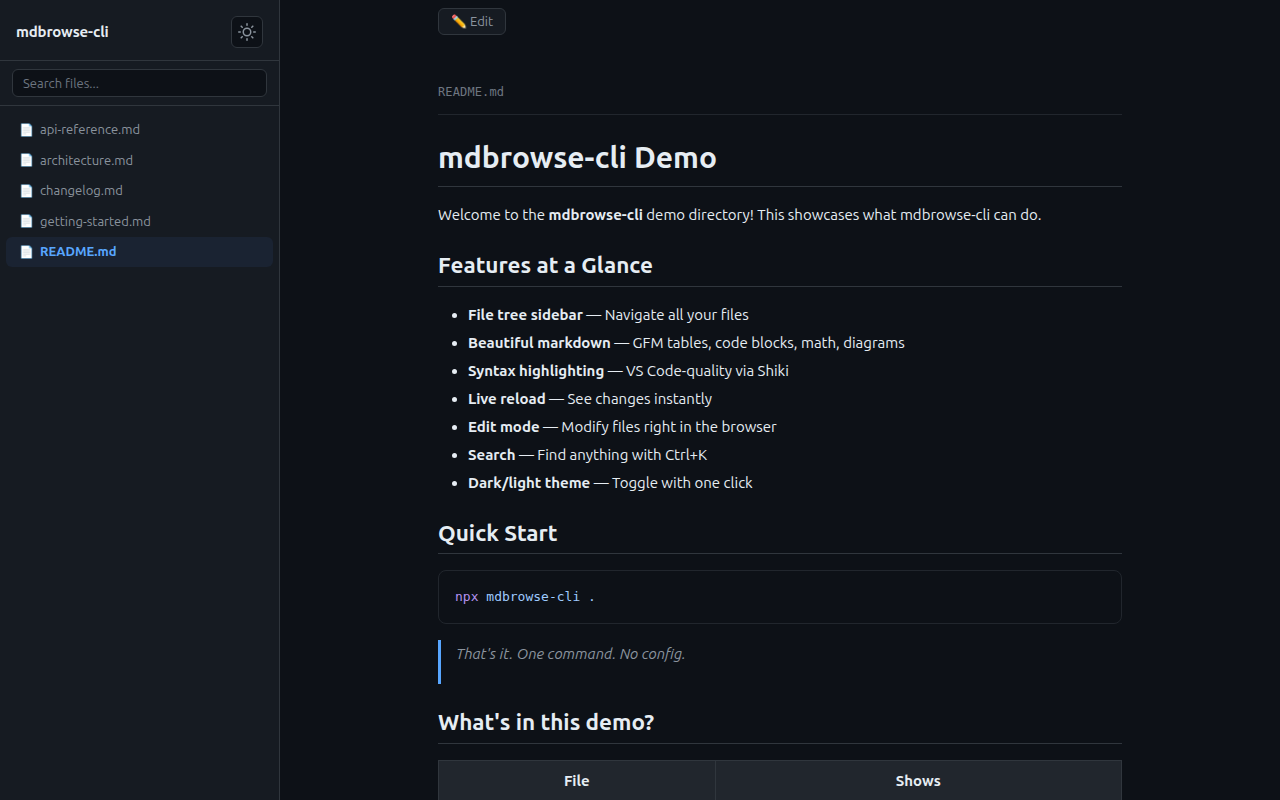Click the file icon beside README.md
Screen dimensions: 1280x800
click(x=27, y=252)
